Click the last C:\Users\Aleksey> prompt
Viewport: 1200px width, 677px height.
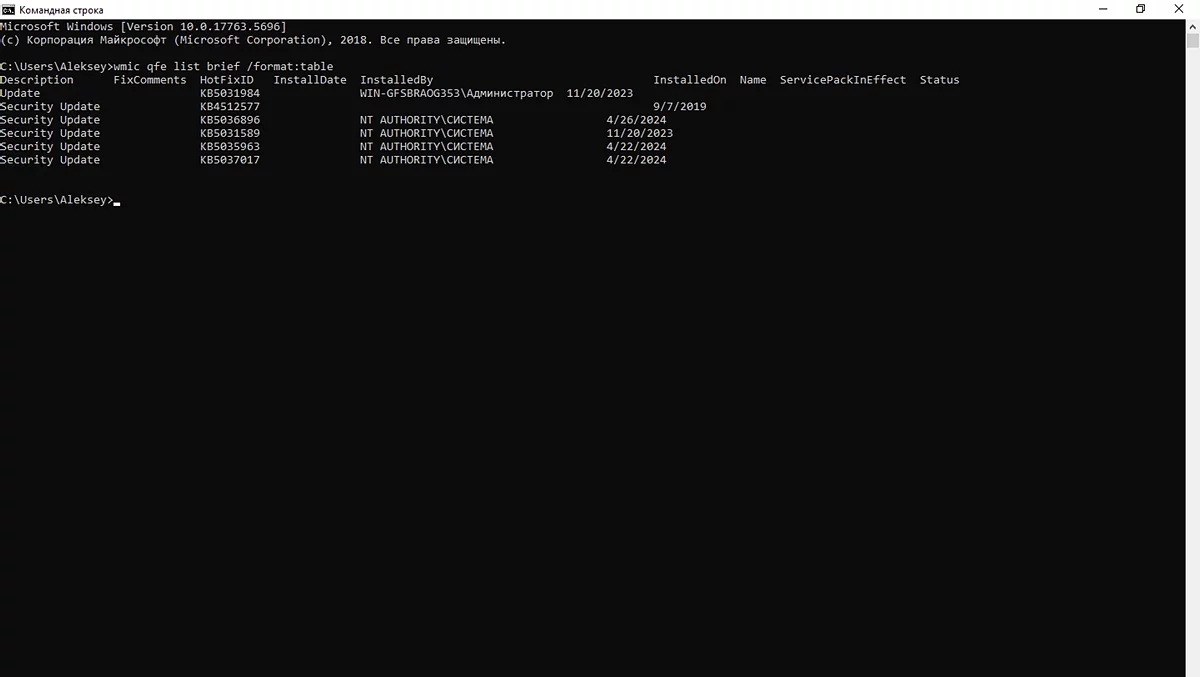point(57,200)
